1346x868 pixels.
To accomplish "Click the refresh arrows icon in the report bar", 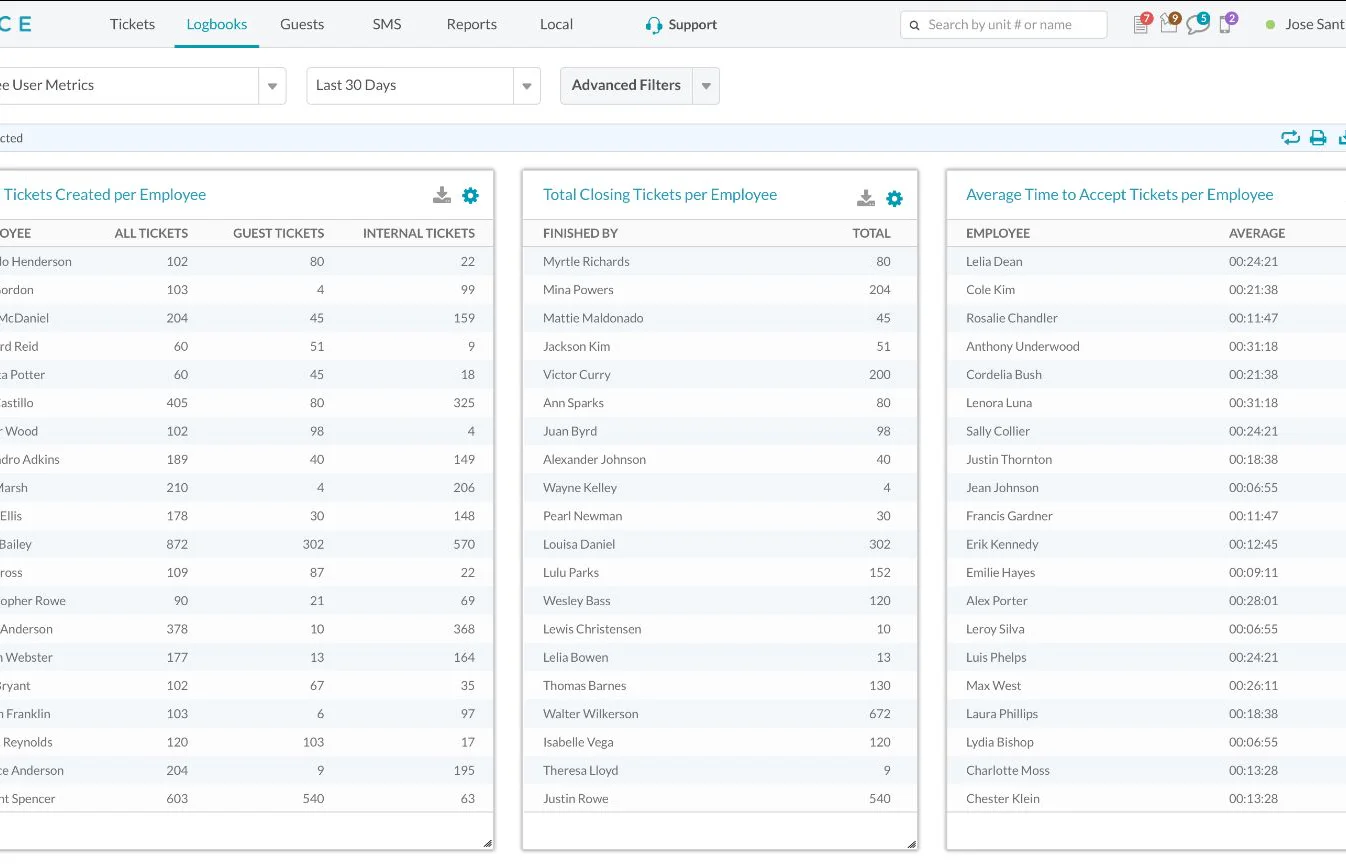I will tap(1290, 138).
